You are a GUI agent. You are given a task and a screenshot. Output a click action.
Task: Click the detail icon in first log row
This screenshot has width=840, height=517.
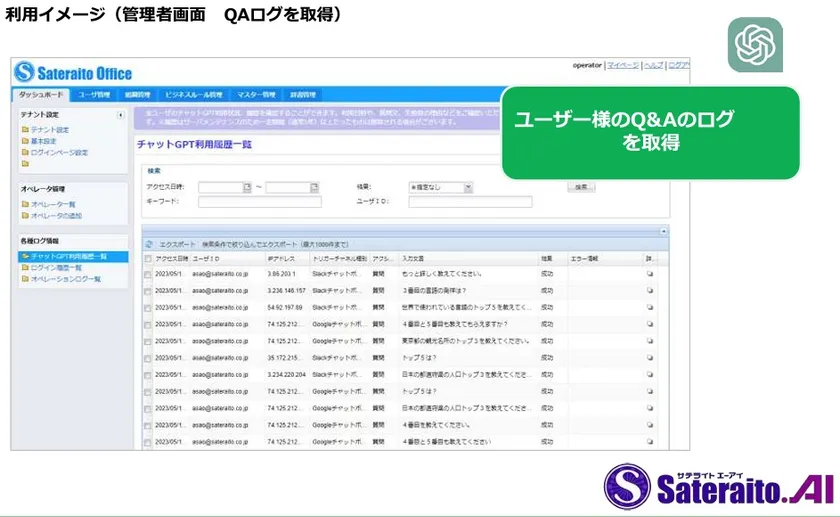pos(650,273)
